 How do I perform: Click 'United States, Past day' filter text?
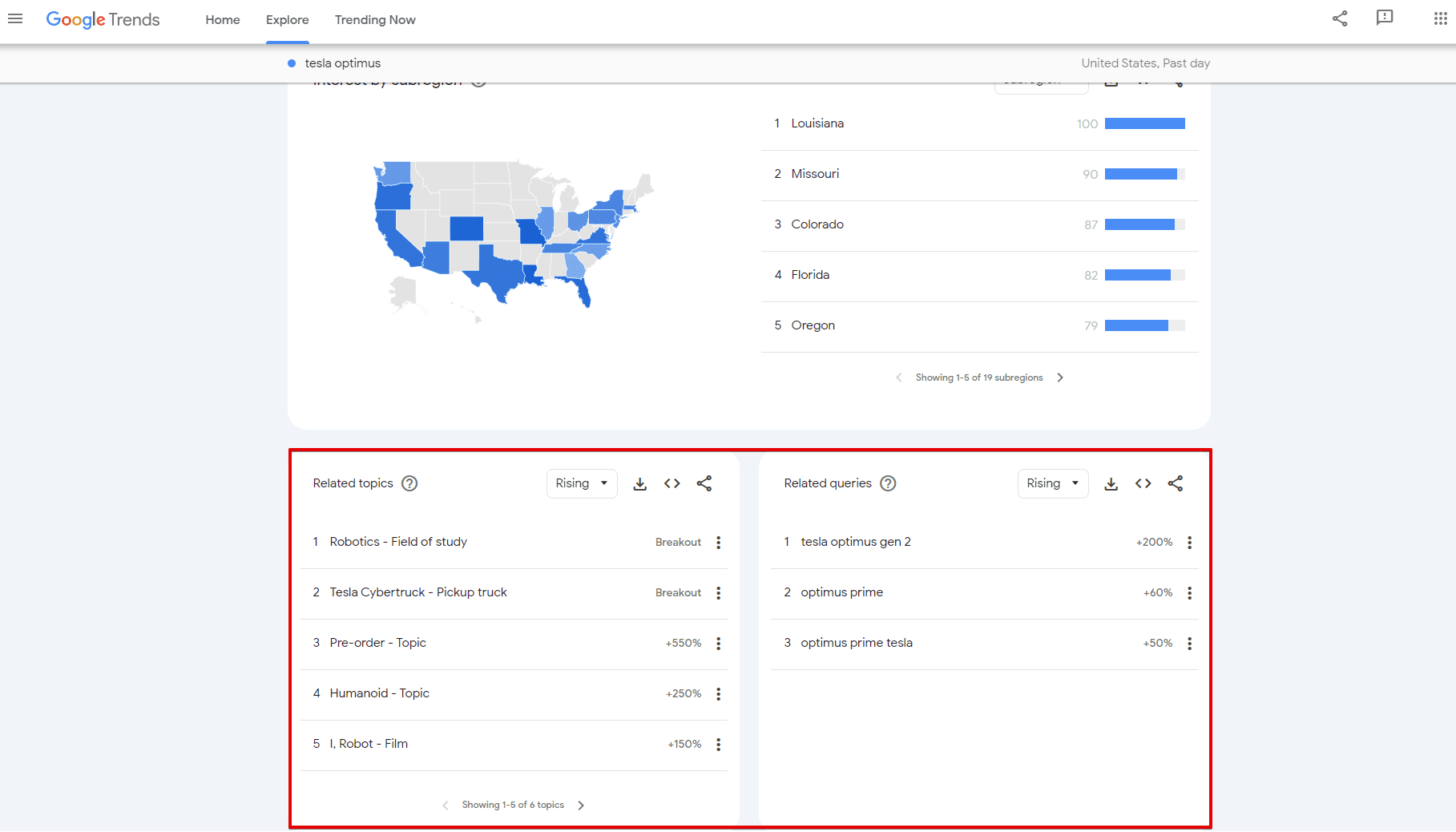(x=1146, y=63)
